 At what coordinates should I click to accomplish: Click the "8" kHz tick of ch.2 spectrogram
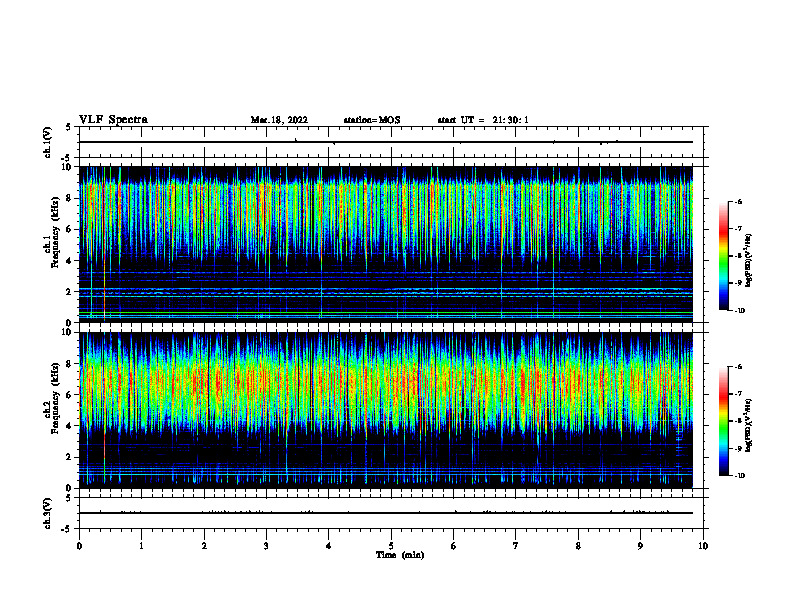[x=69, y=364]
